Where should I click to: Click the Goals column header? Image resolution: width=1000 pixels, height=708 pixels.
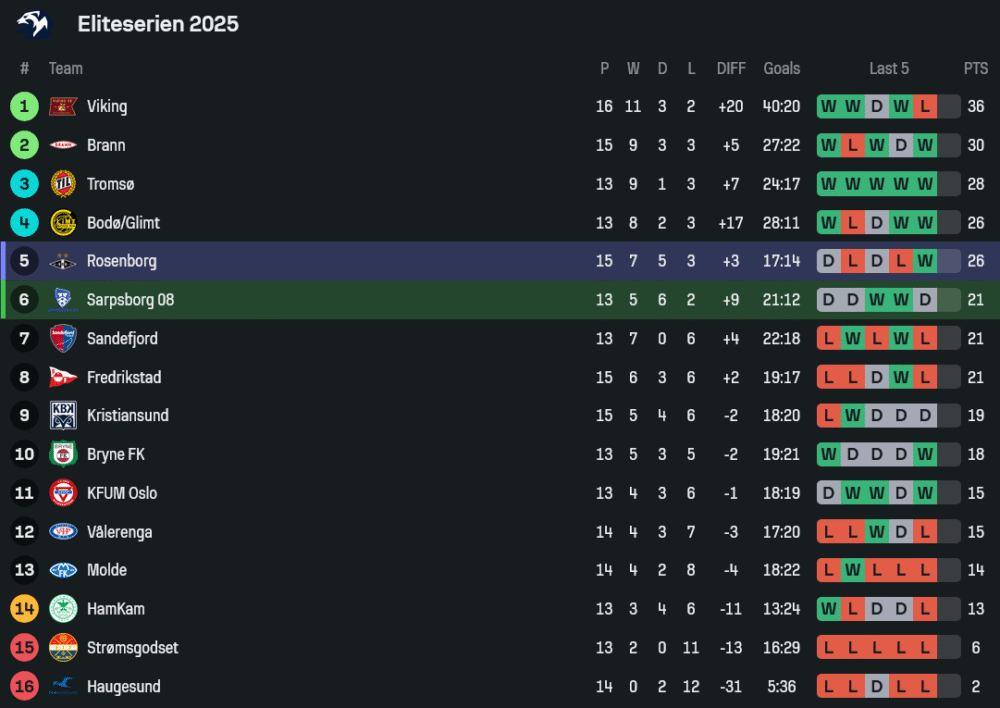coord(782,69)
